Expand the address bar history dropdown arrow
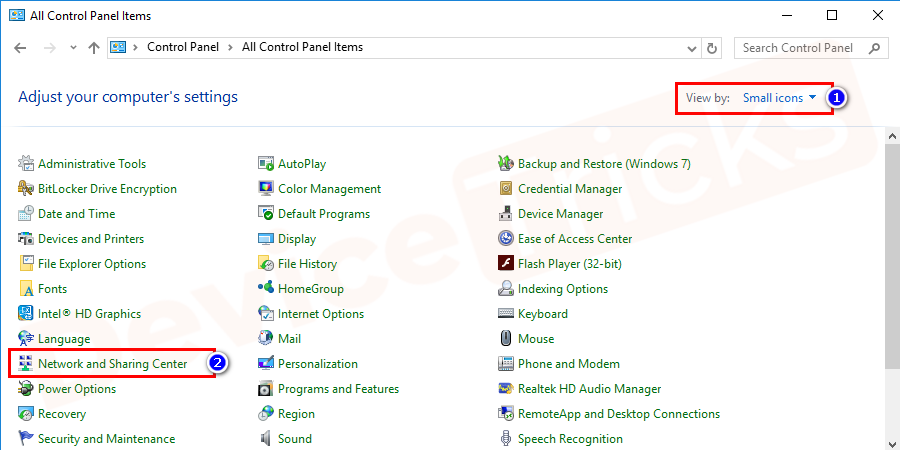This screenshot has height=450, width=900. 691,48
